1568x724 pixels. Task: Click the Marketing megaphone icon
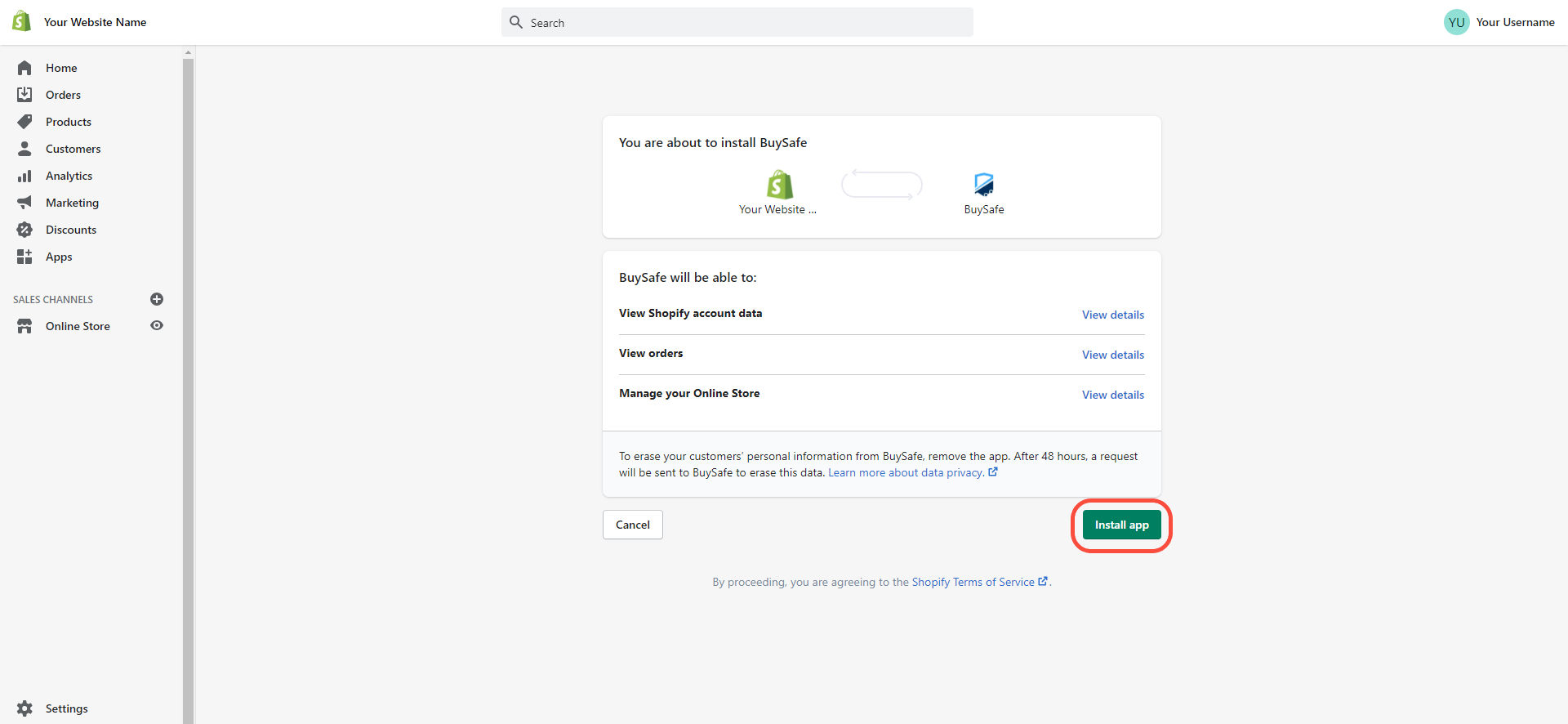tap(24, 202)
